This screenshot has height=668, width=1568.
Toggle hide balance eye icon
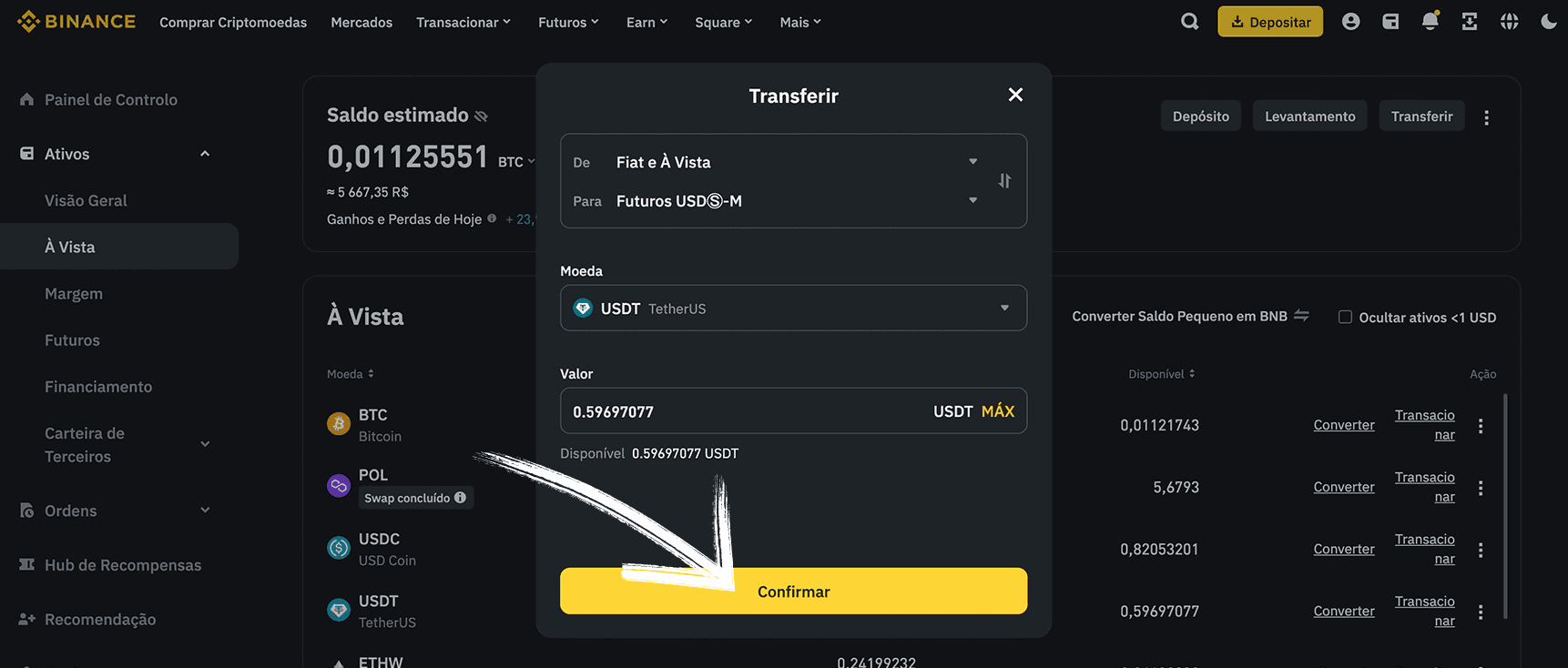pos(481,116)
